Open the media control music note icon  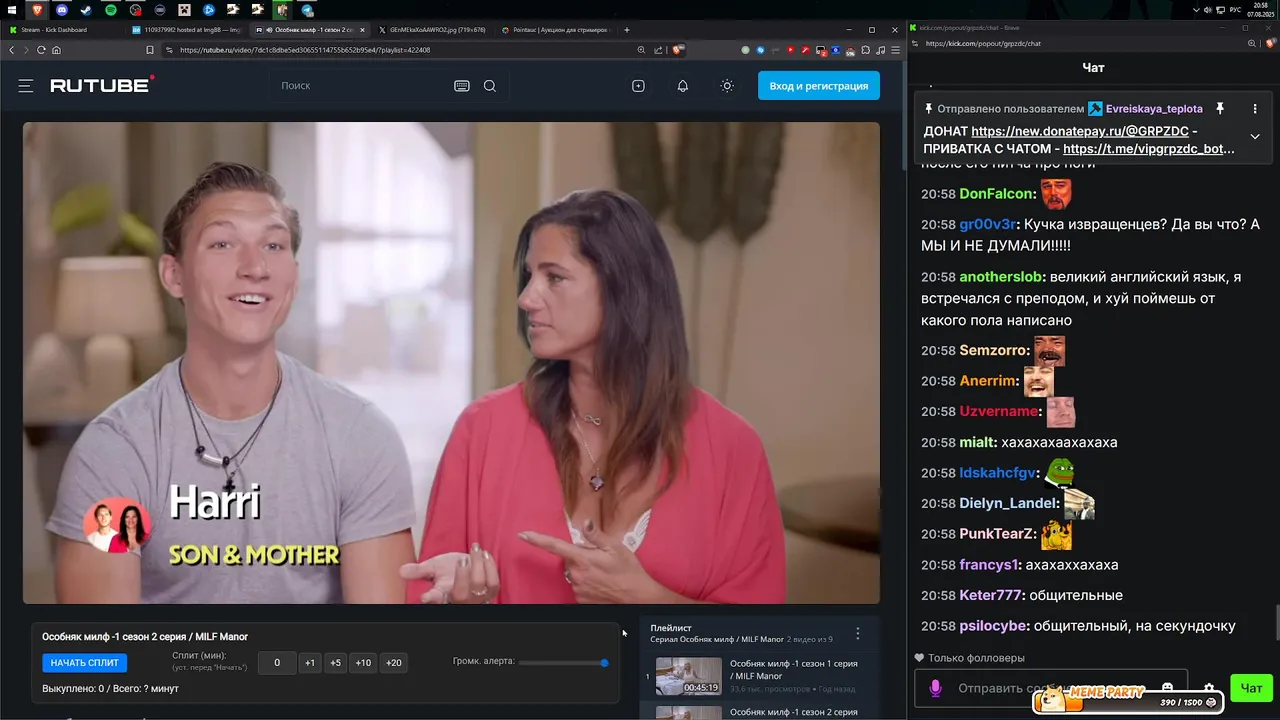click(x=880, y=50)
